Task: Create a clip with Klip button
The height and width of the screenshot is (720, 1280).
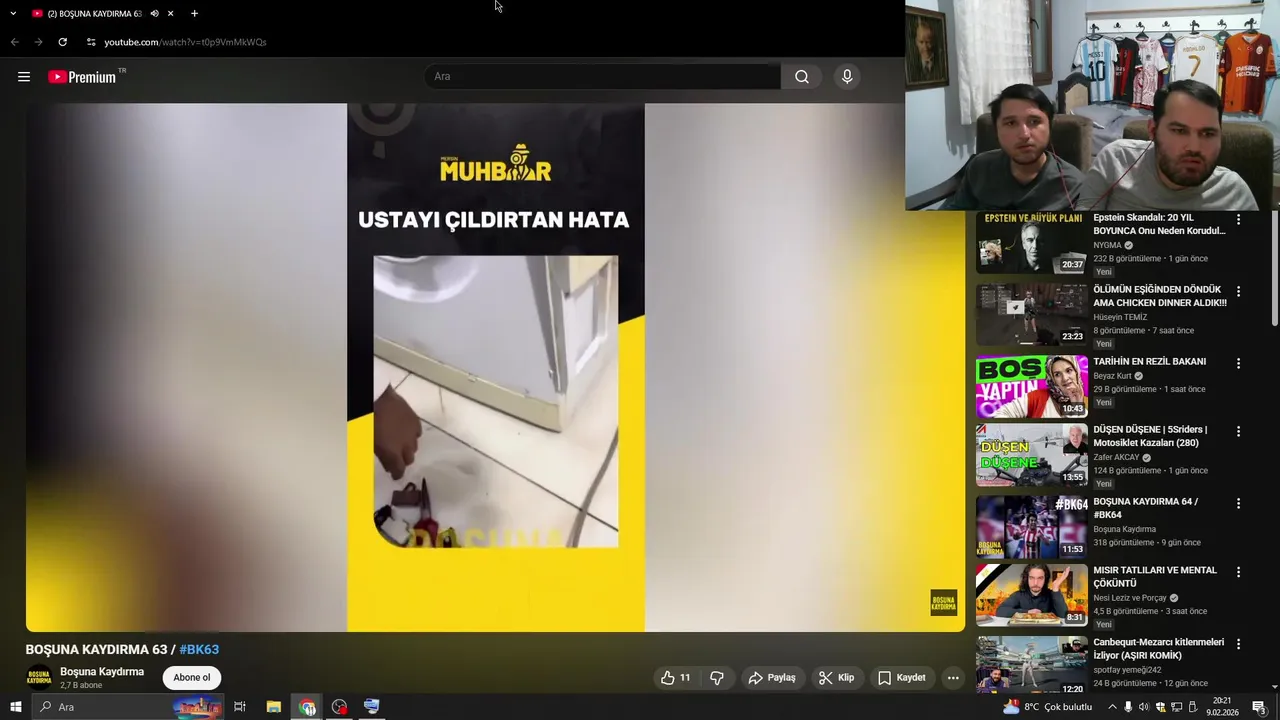Action: 836,678
